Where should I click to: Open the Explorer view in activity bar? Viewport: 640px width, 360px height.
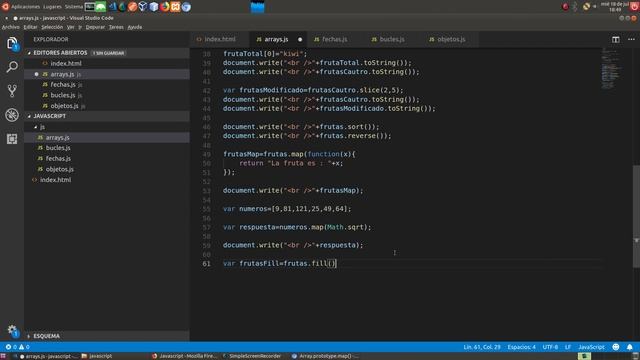click(x=12, y=43)
